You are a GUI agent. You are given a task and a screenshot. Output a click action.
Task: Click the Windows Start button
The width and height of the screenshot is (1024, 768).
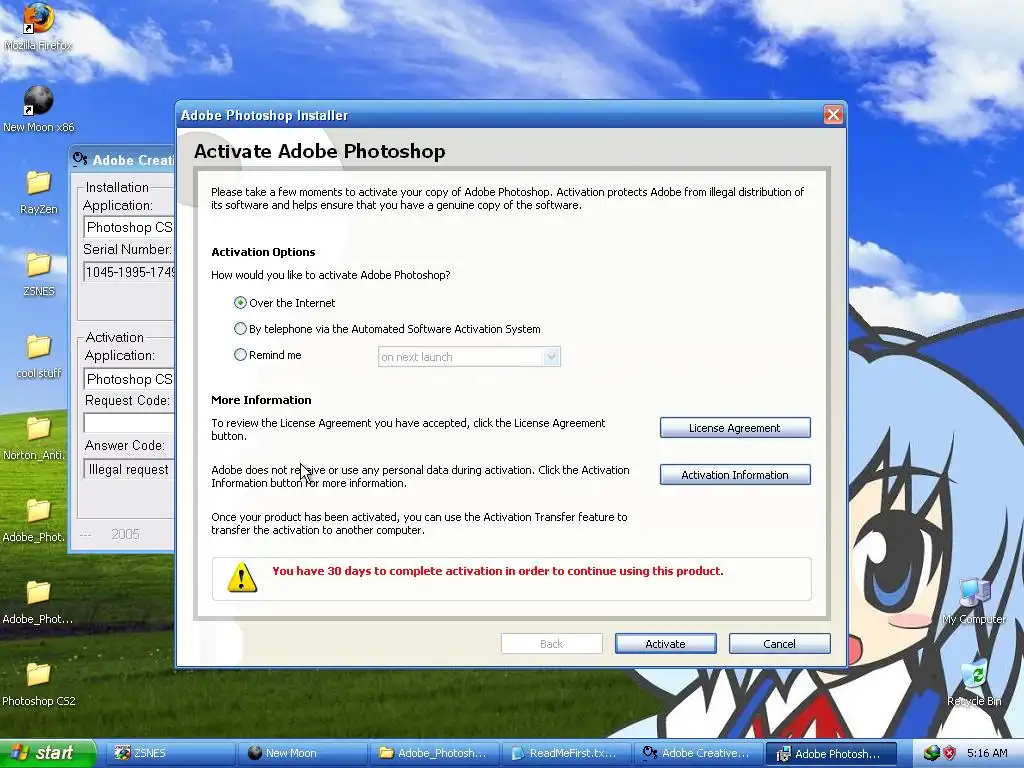tap(48, 753)
